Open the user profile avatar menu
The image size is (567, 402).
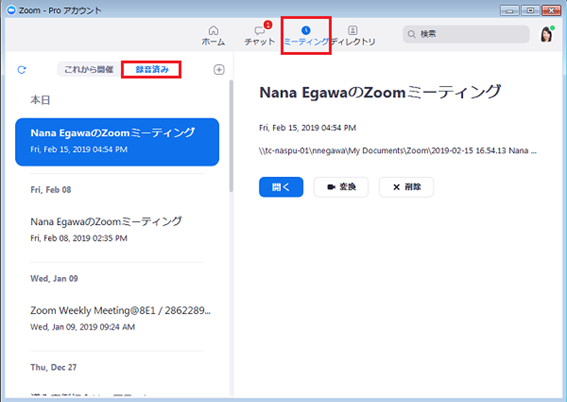[x=546, y=35]
